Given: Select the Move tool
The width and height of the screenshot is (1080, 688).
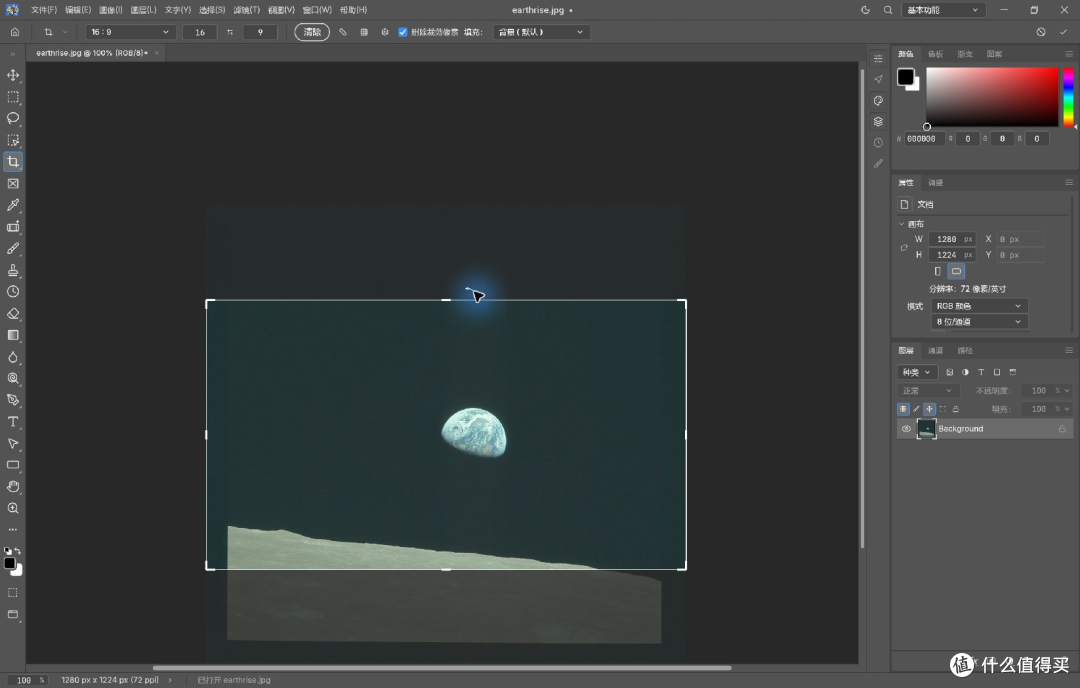Looking at the screenshot, I should click(13, 75).
